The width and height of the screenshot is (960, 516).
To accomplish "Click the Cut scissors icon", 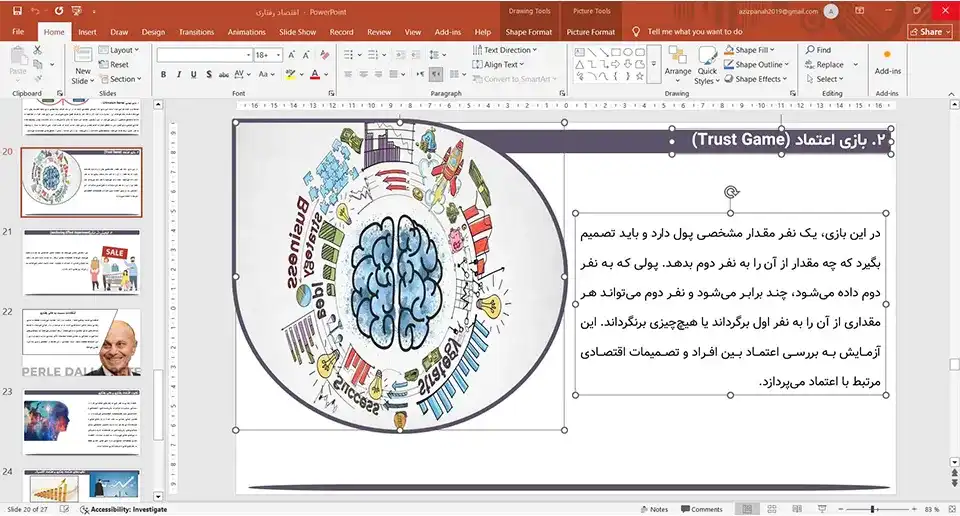I will pyautogui.click(x=38, y=50).
